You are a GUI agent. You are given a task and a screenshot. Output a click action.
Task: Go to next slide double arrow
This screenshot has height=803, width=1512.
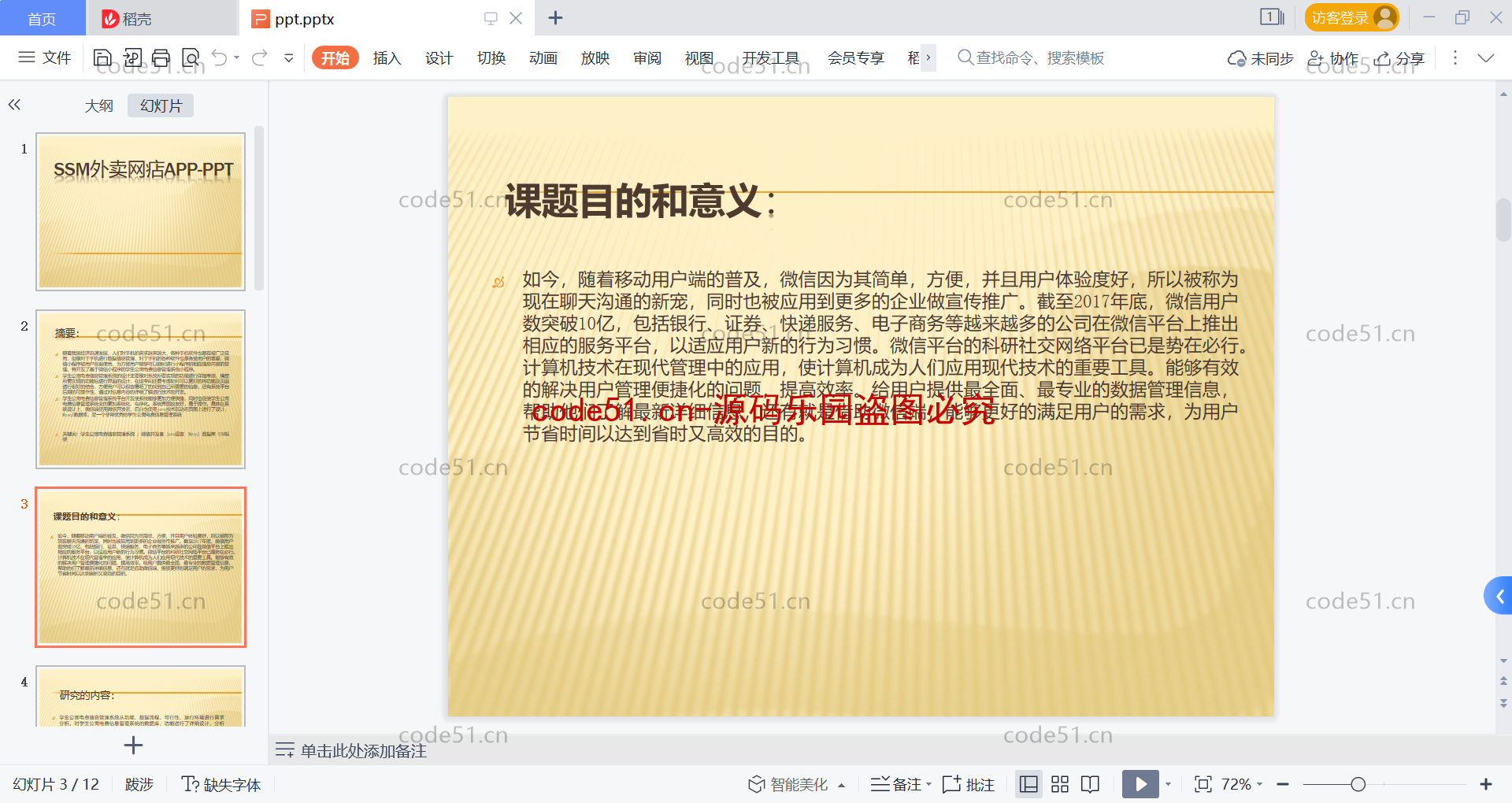point(1504,703)
